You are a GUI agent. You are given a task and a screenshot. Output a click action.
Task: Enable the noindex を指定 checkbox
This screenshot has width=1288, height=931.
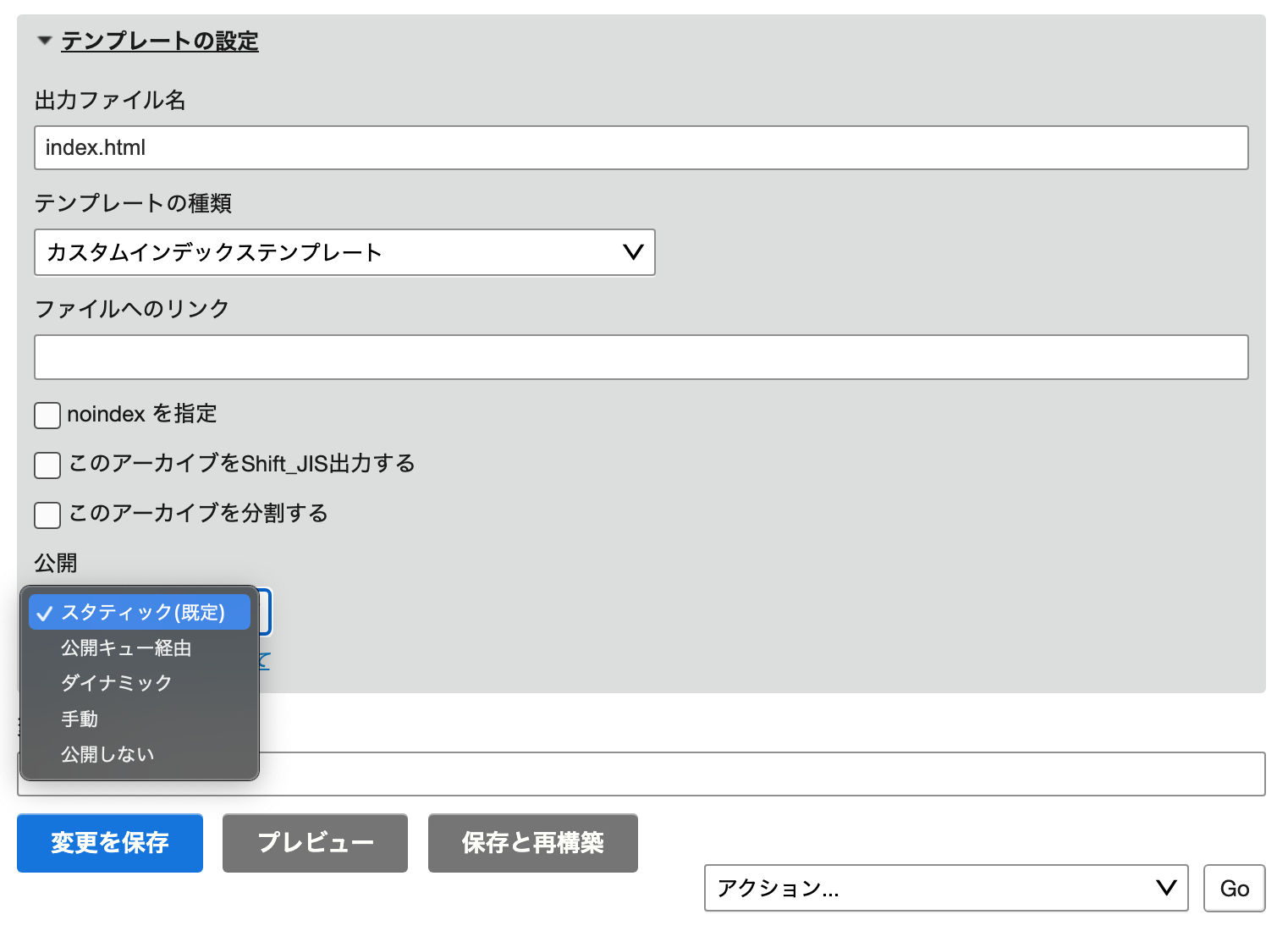[47, 416]
